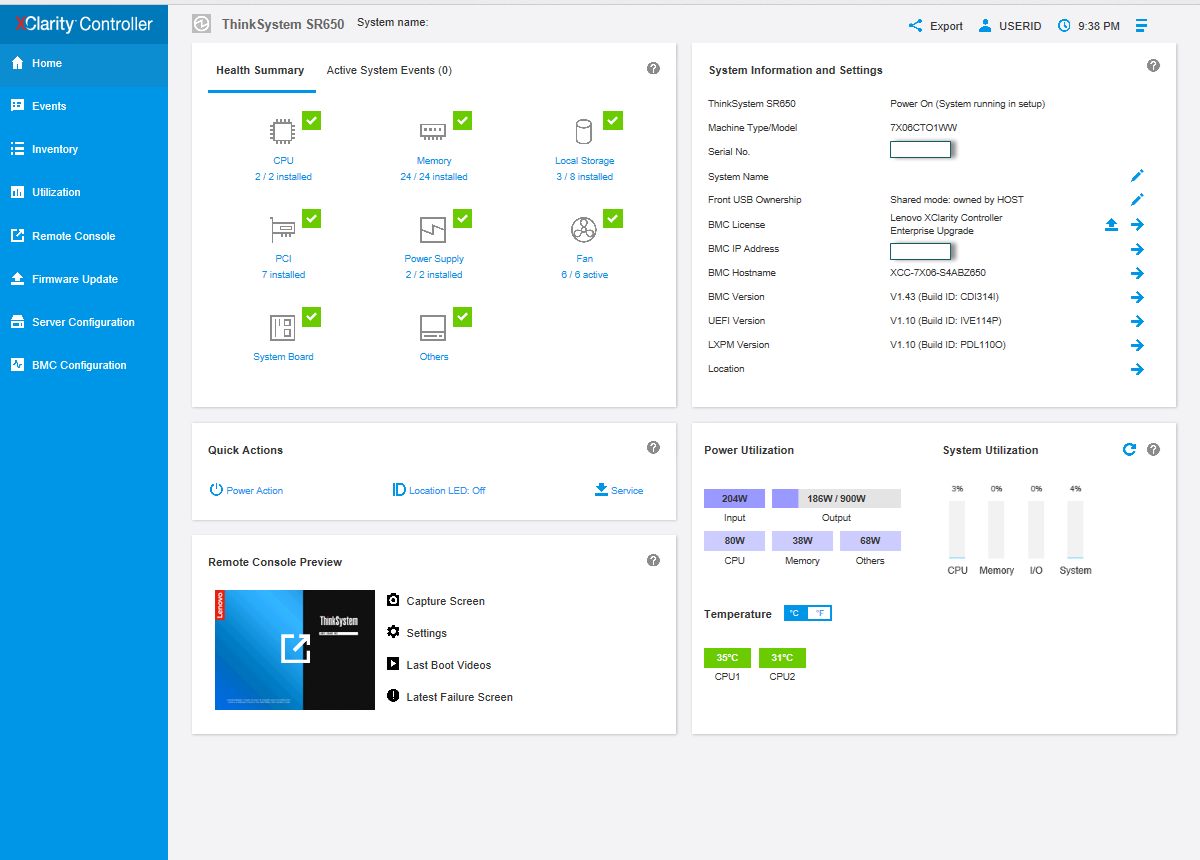Click the CPU system utilization bar
The height and width of the screenshot is (860, 1200).
957,530
